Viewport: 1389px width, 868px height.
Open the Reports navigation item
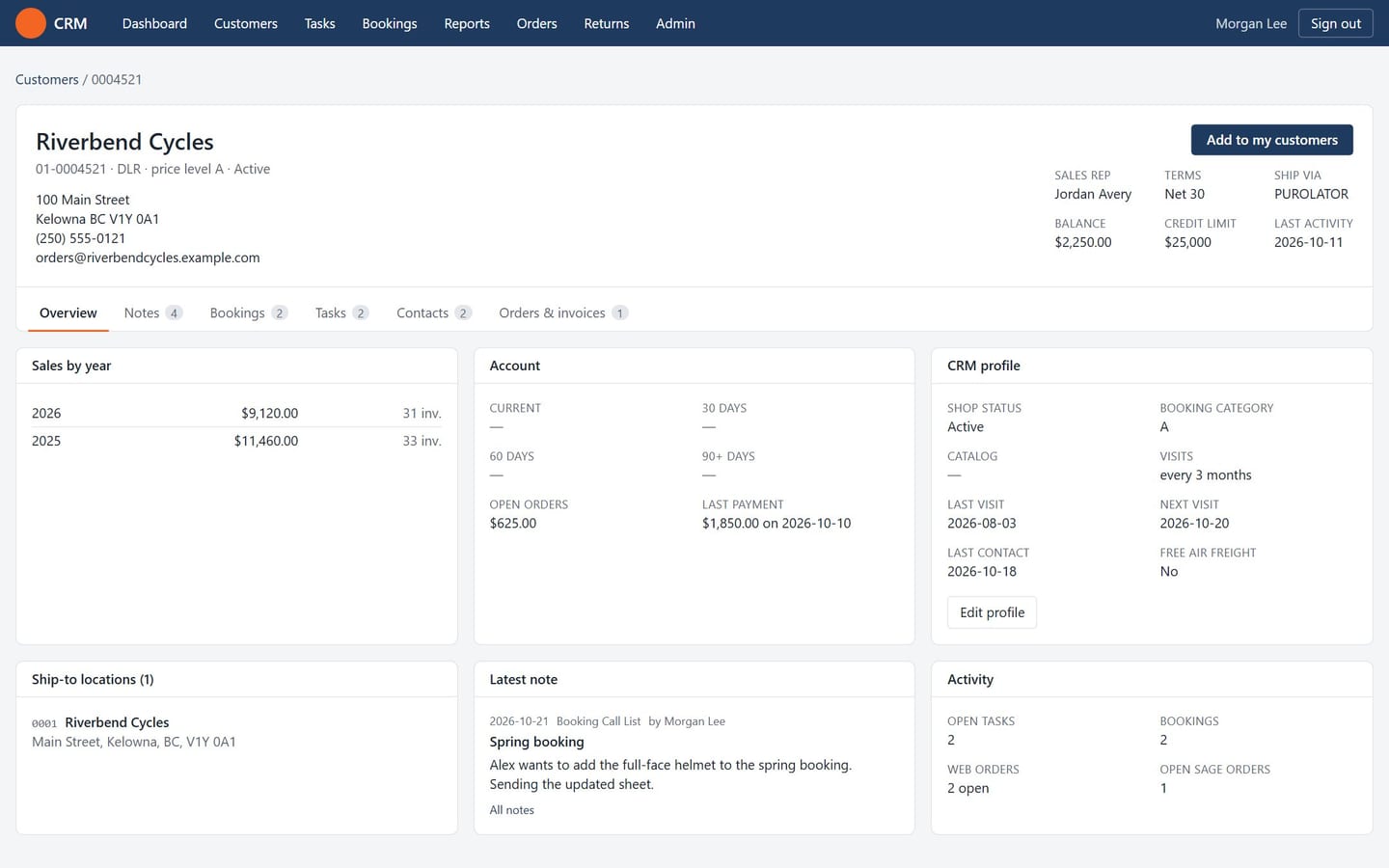click(467, 23)
